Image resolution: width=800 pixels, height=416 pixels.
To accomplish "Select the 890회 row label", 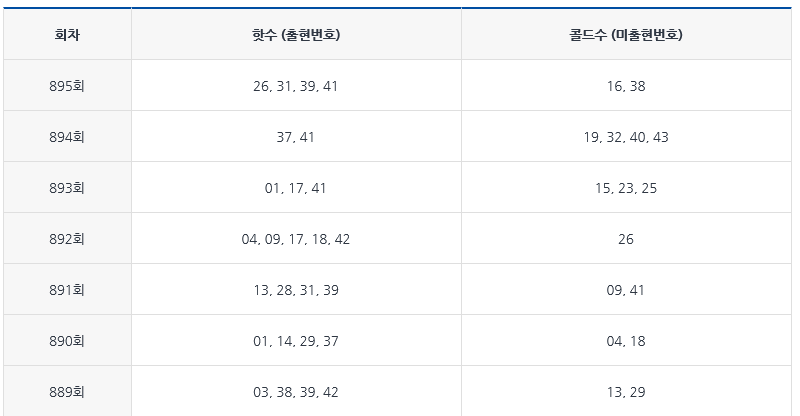I will point(67,341).
